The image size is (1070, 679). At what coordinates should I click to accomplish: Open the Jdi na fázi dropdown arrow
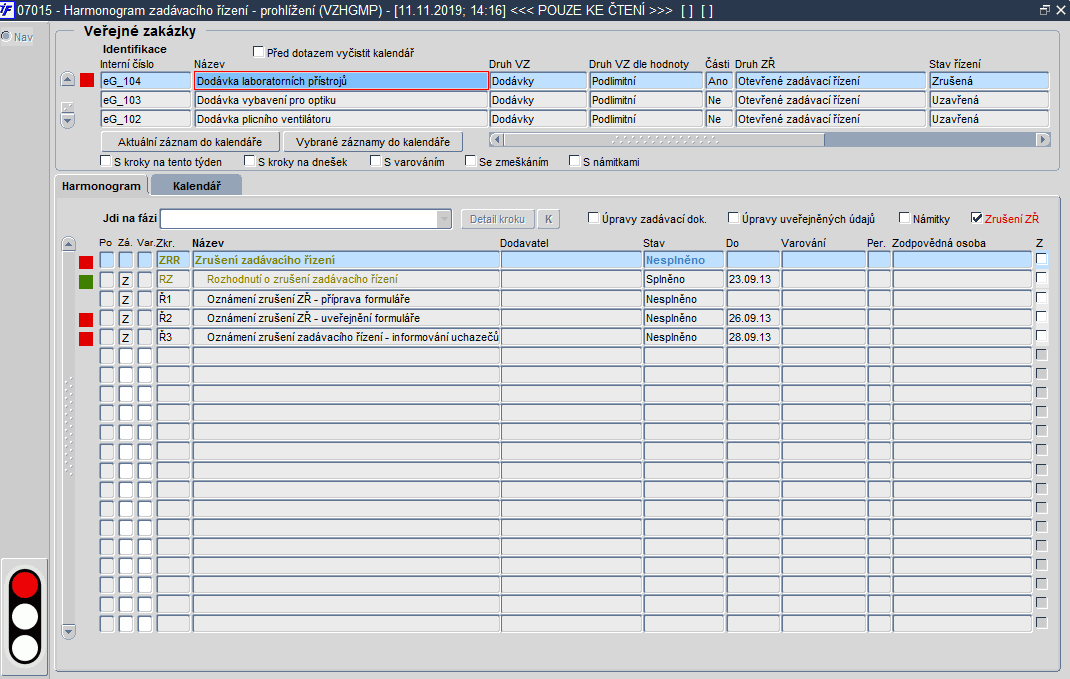point(444,219)
